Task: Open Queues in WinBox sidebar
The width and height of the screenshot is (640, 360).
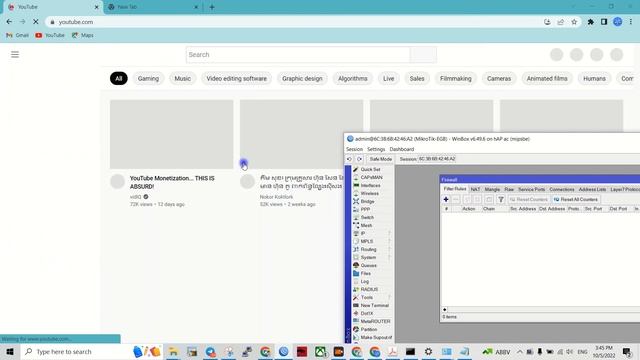Action: [368, 265]
